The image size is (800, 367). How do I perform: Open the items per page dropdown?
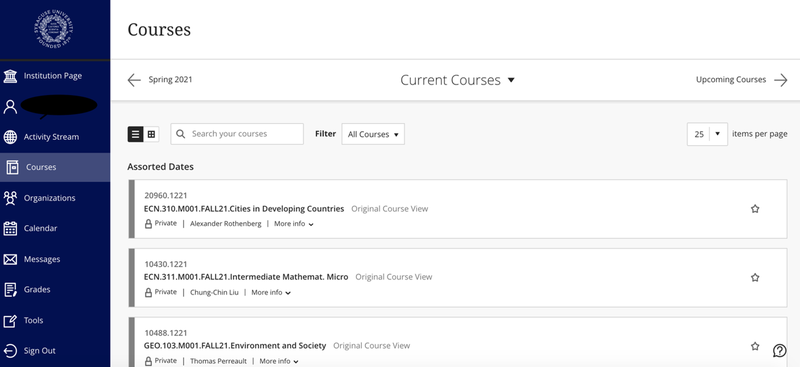coord(707,134)
